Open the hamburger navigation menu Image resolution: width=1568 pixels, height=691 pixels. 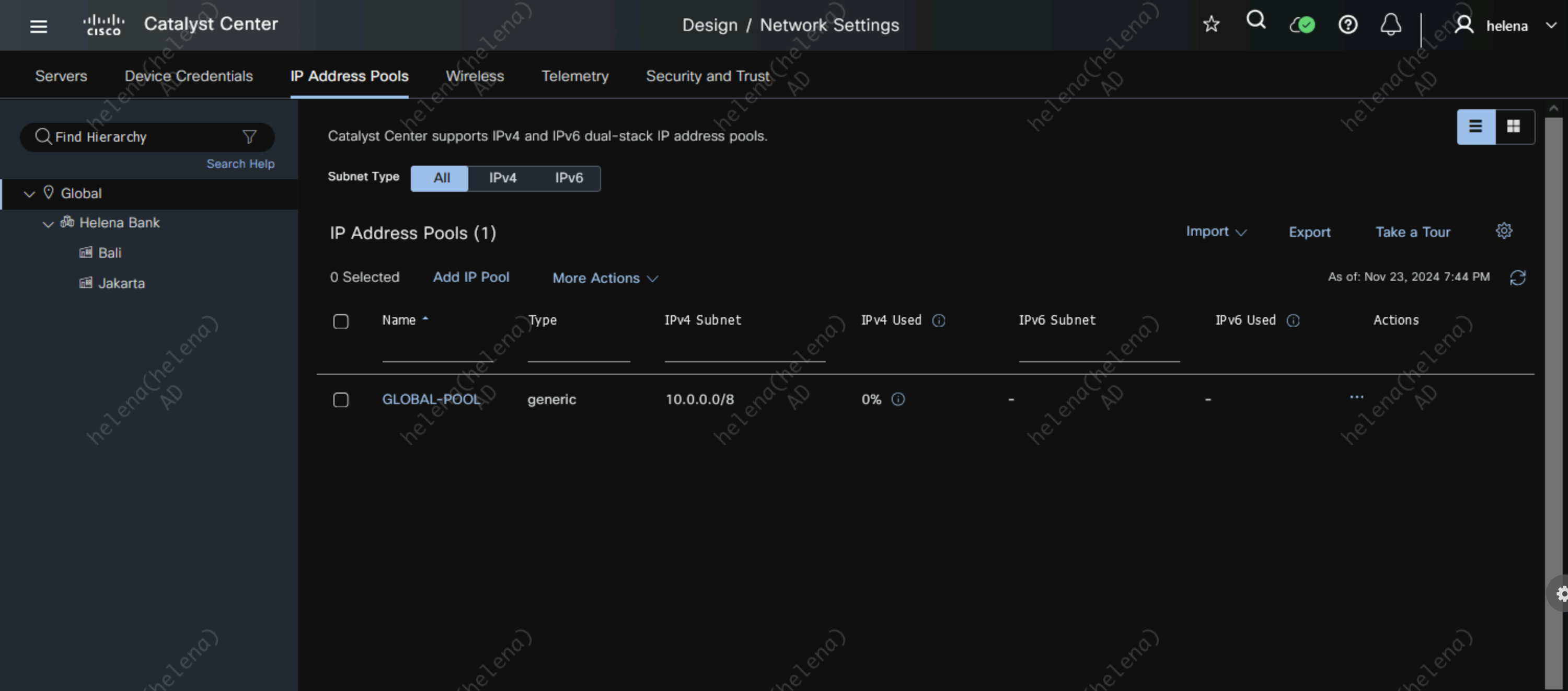(x=38, y=26)
